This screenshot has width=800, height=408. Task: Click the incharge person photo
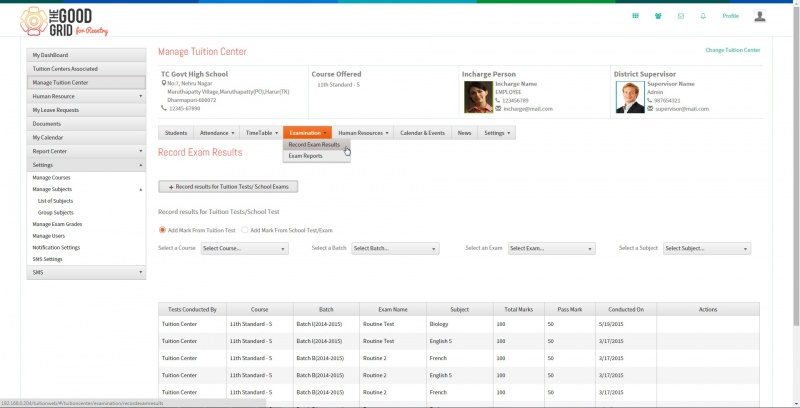point(478,97)
